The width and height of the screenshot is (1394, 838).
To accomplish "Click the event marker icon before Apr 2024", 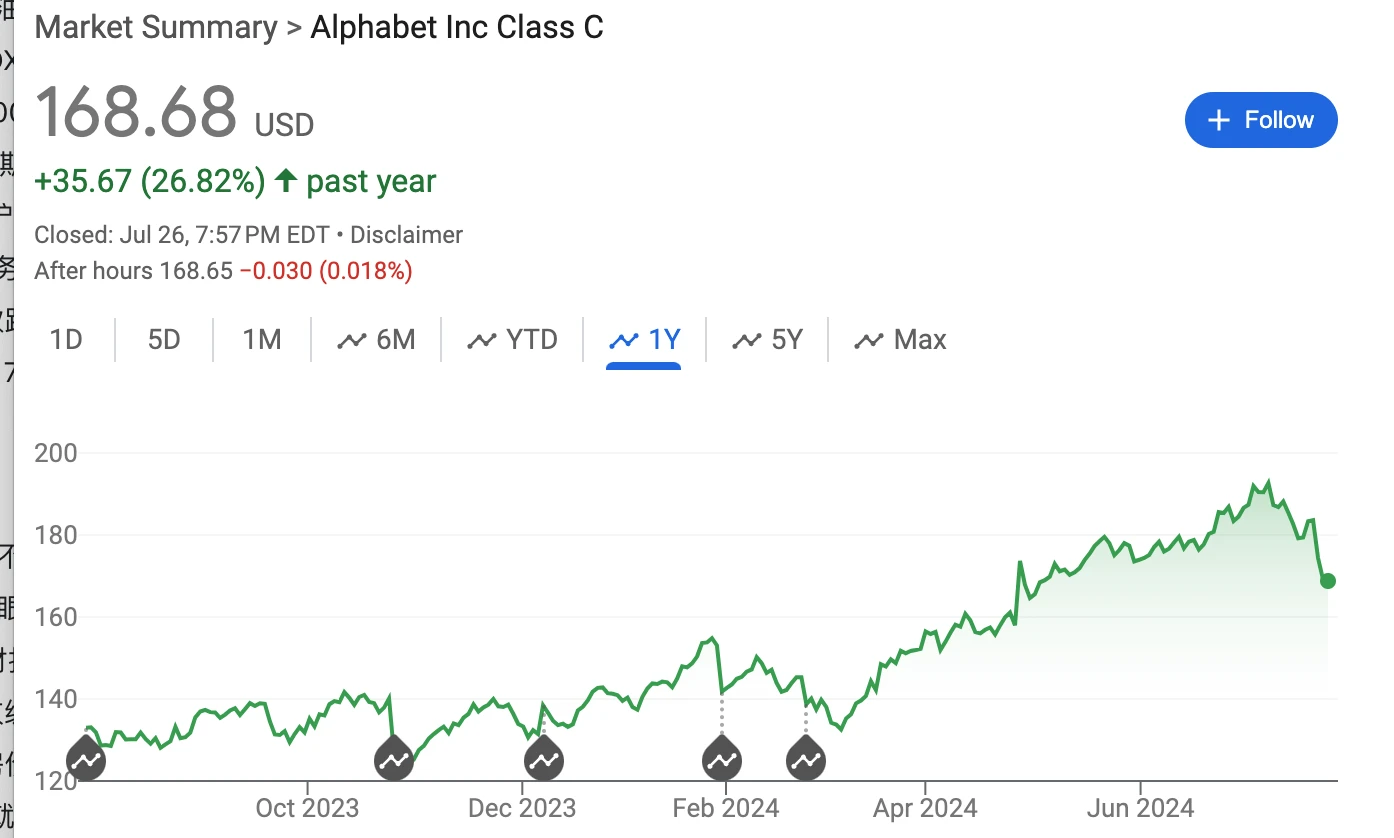I will pyautogui.click(x=806, y=761).
